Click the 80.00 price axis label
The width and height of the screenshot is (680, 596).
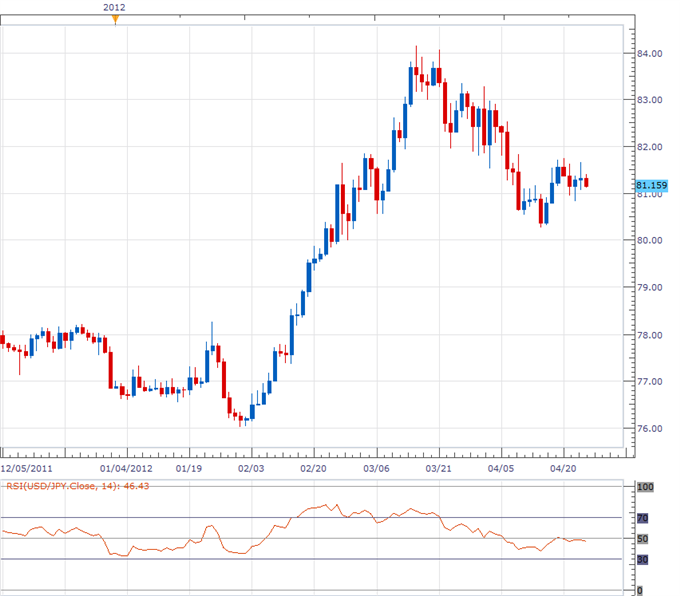(x=650, y=240)
